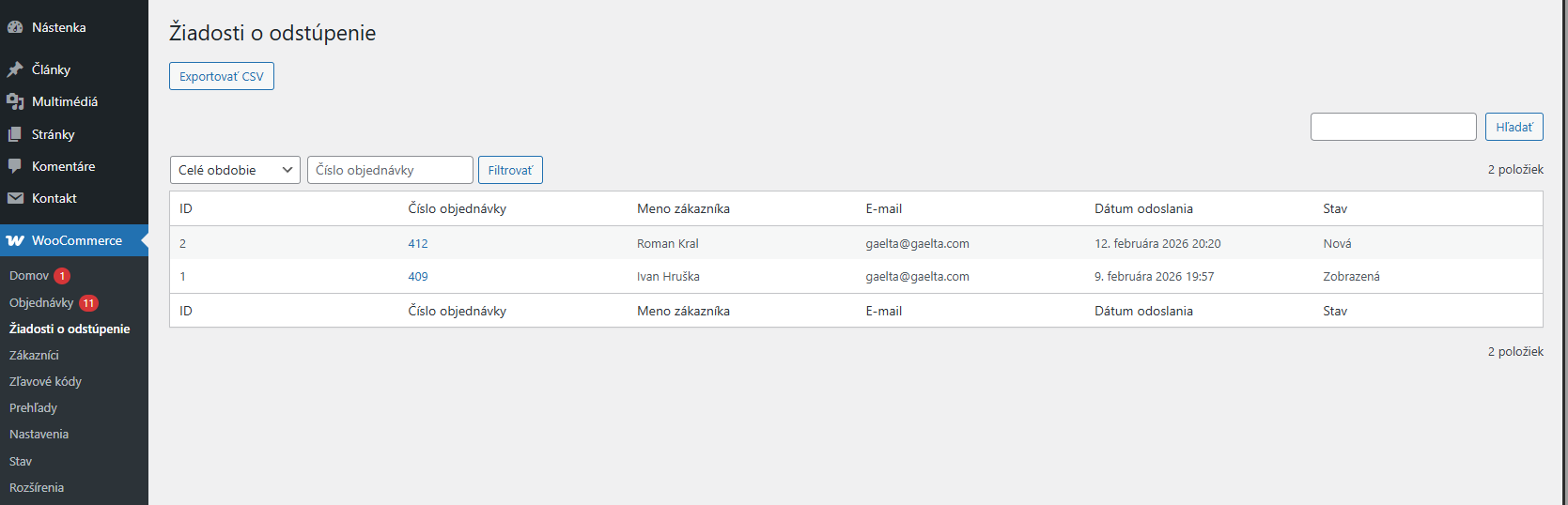Click the Multimédiá media icon
Viewport: 1568px width, 505px height.
[x=15, y=101]
